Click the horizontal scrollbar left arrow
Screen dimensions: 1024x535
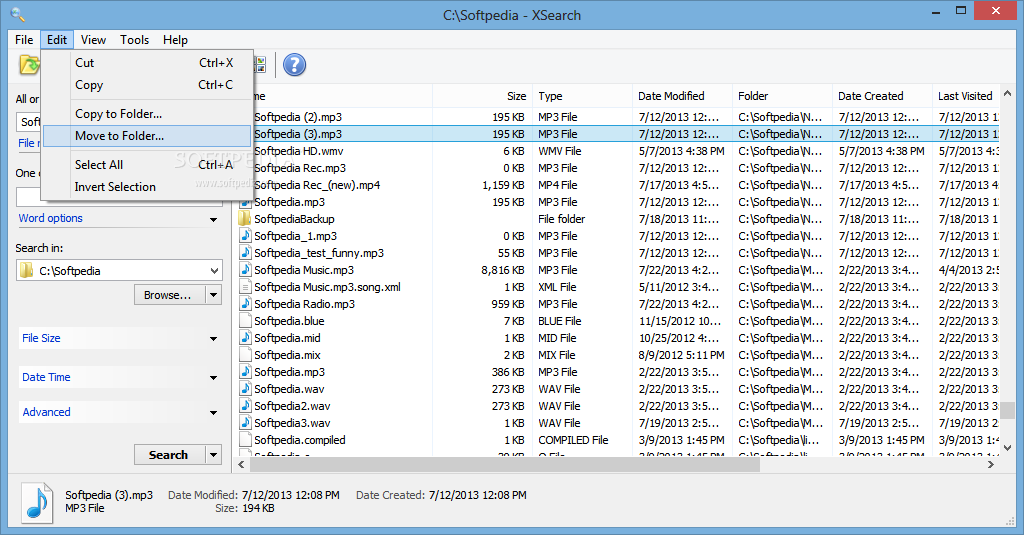242,464
